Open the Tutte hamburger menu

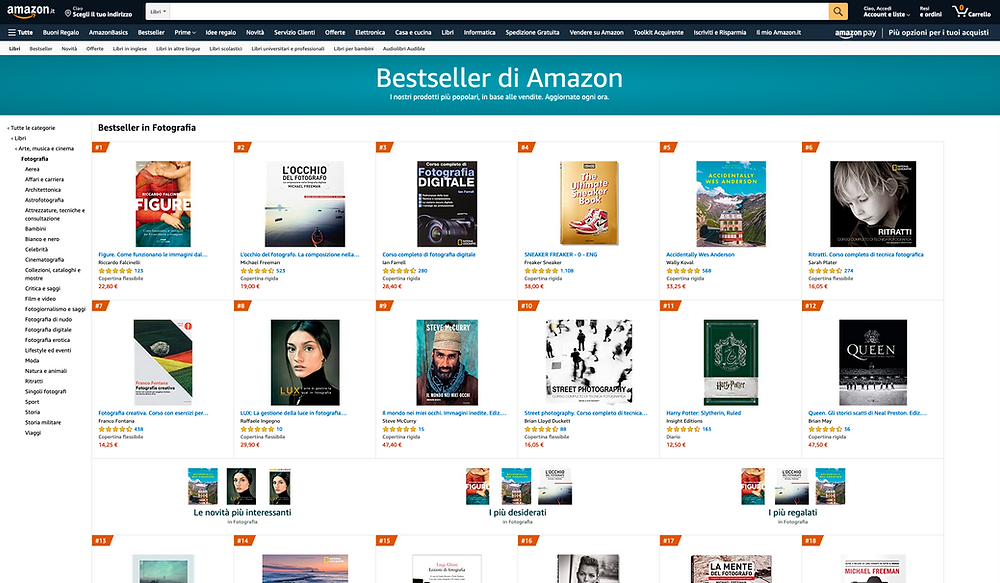(20, 33)
